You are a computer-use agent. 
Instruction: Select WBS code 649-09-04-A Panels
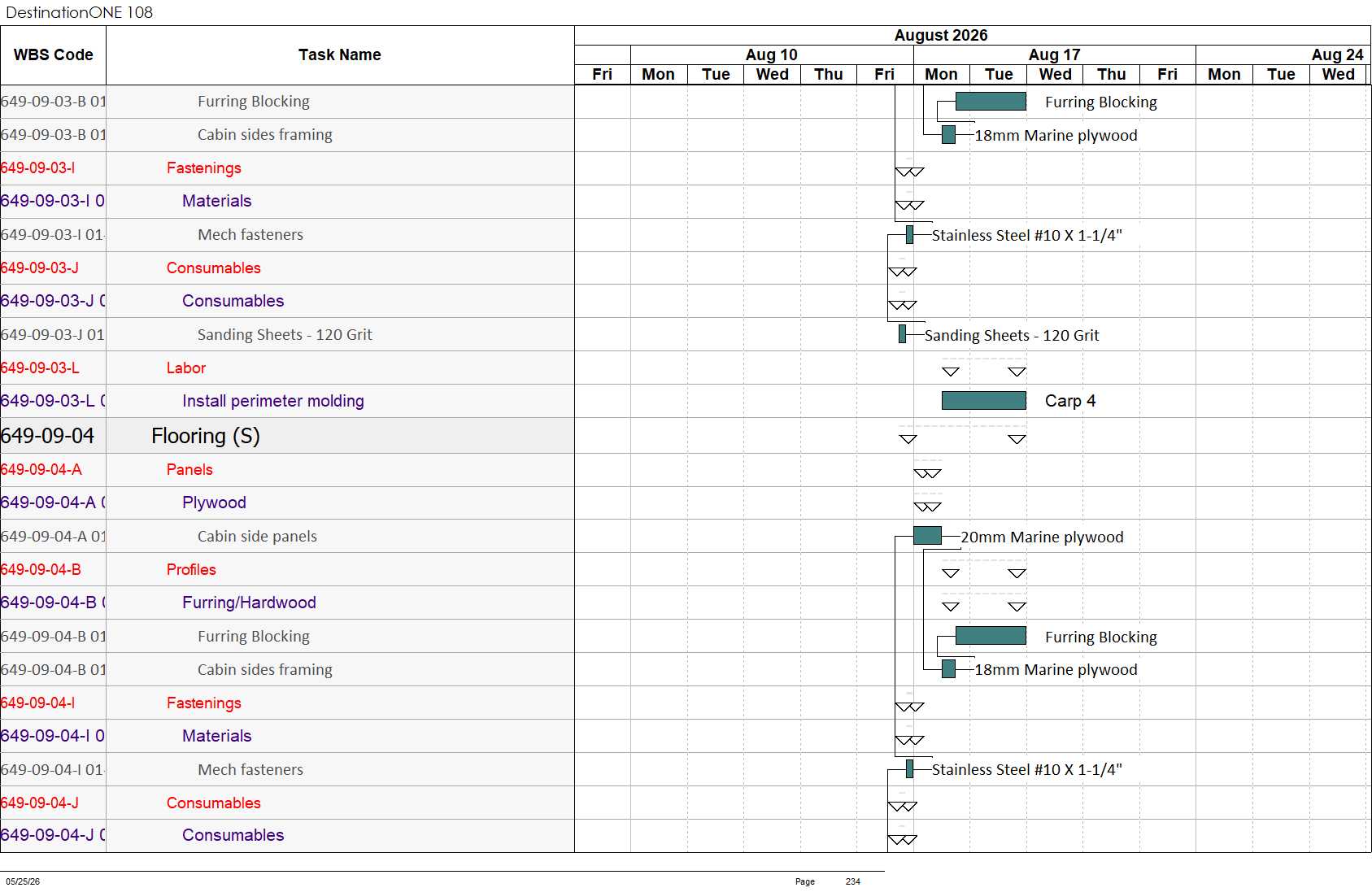(41, 469)
